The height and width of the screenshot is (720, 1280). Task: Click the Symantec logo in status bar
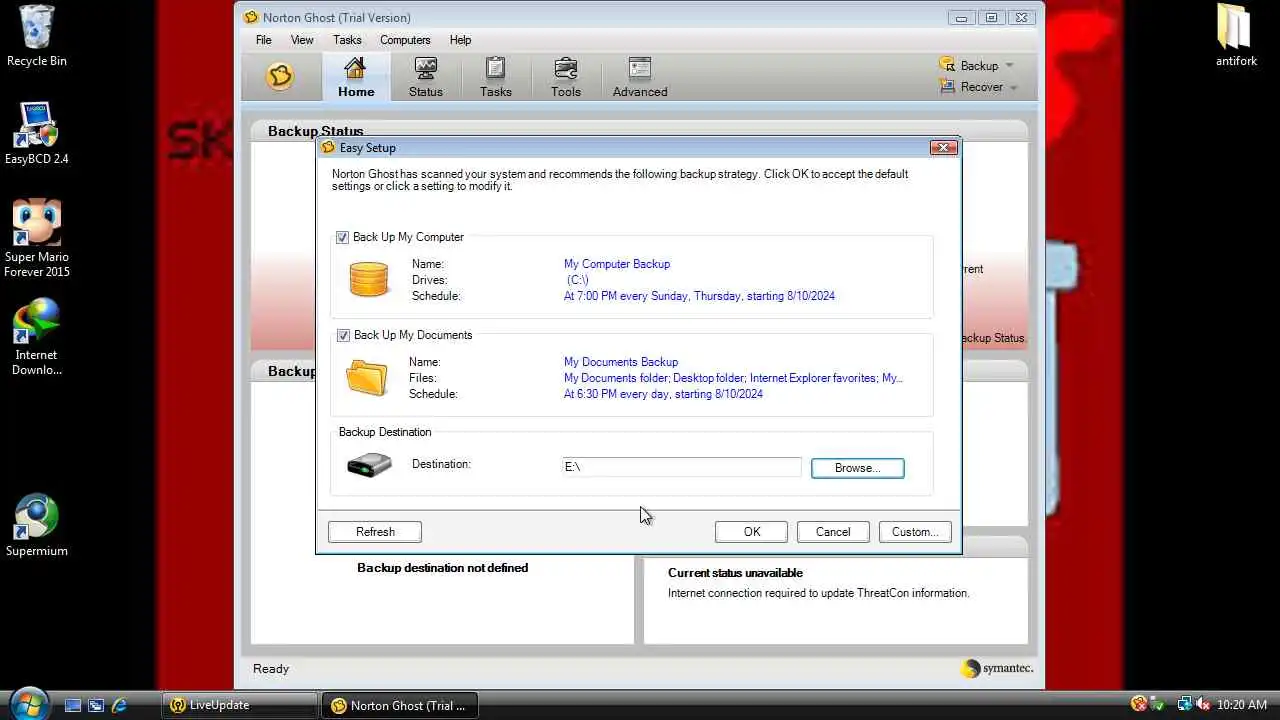tap(997, 668)
